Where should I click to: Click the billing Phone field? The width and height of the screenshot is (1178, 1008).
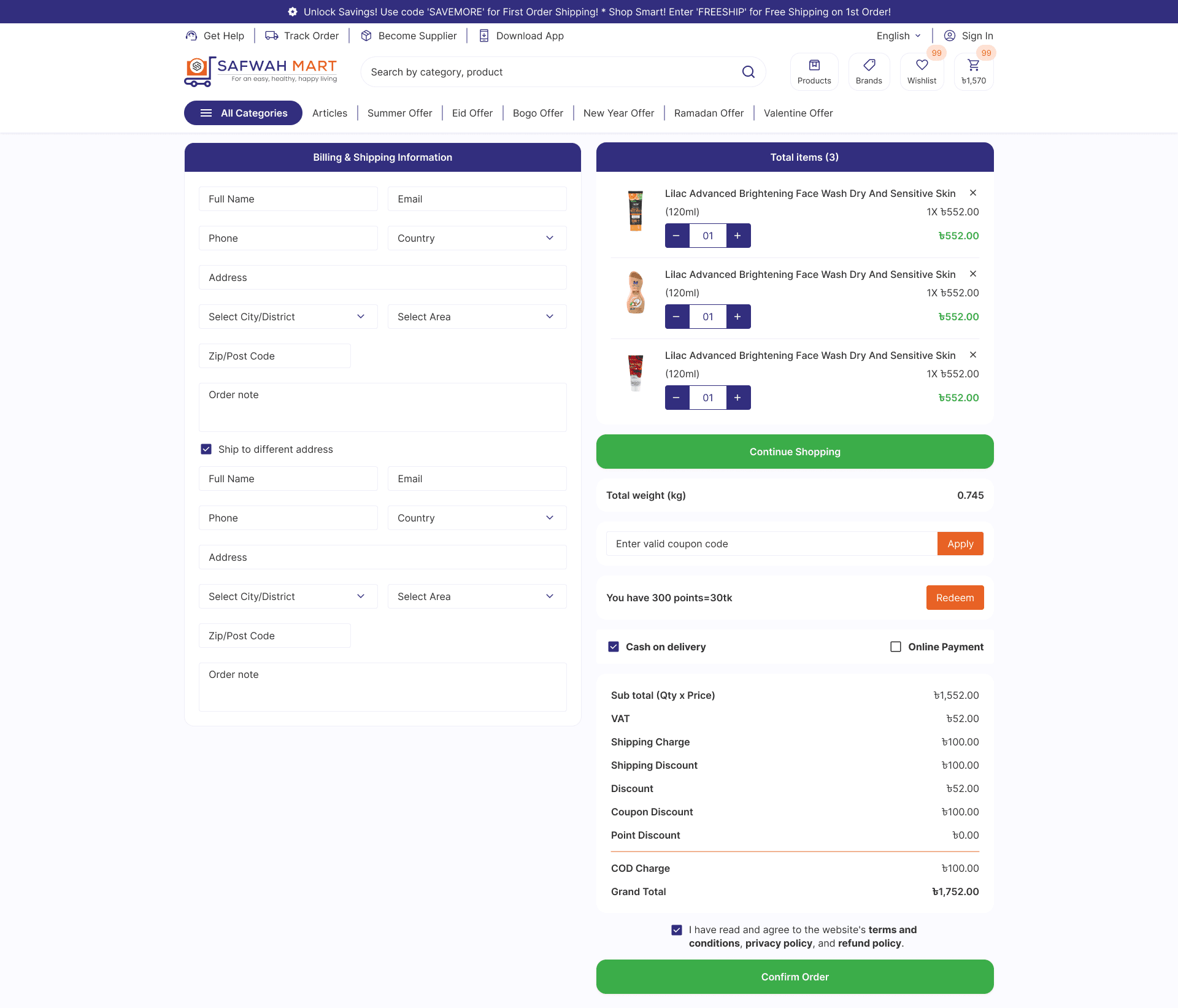288,238
